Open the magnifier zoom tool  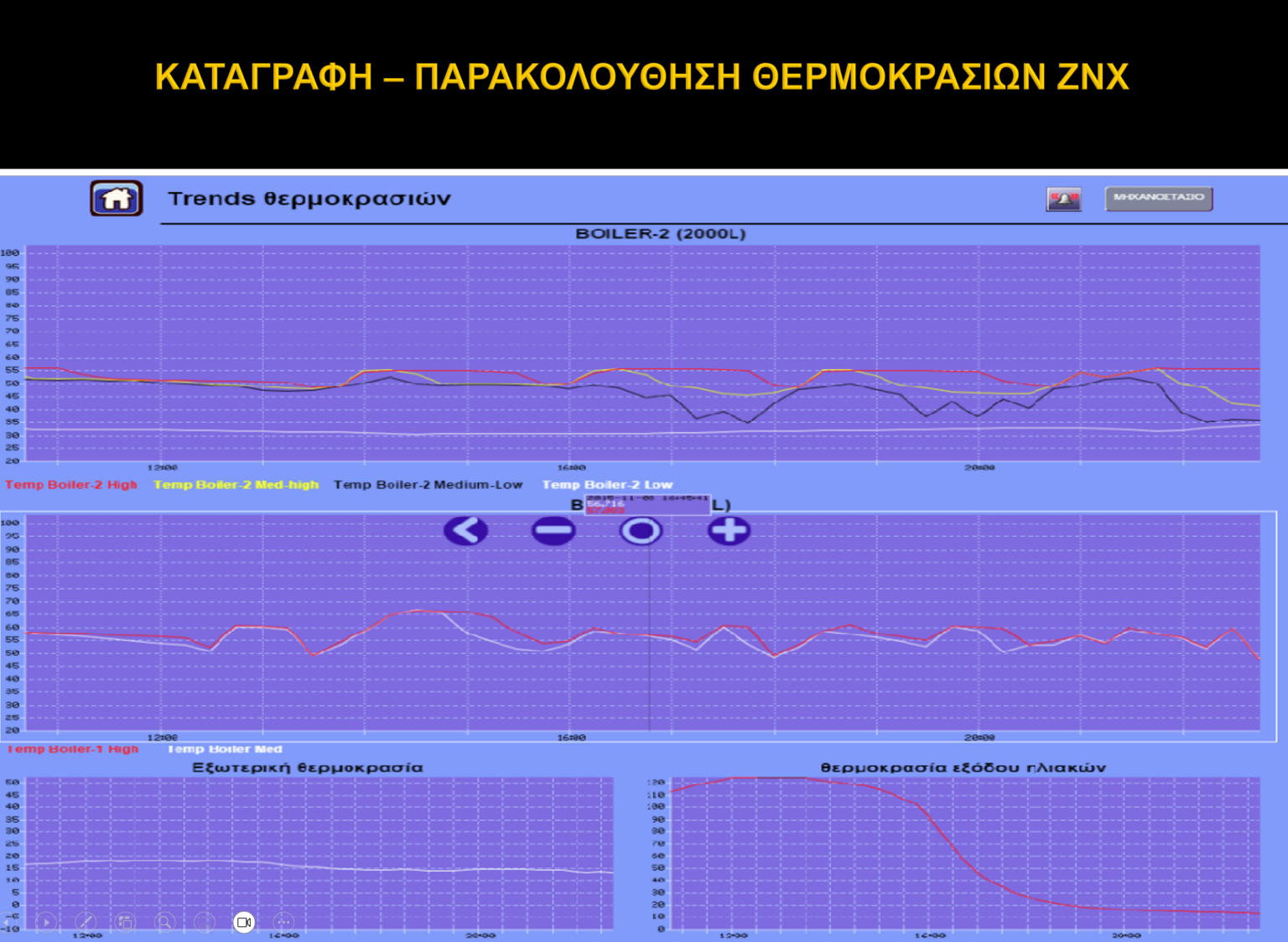(x=165, y=922)
